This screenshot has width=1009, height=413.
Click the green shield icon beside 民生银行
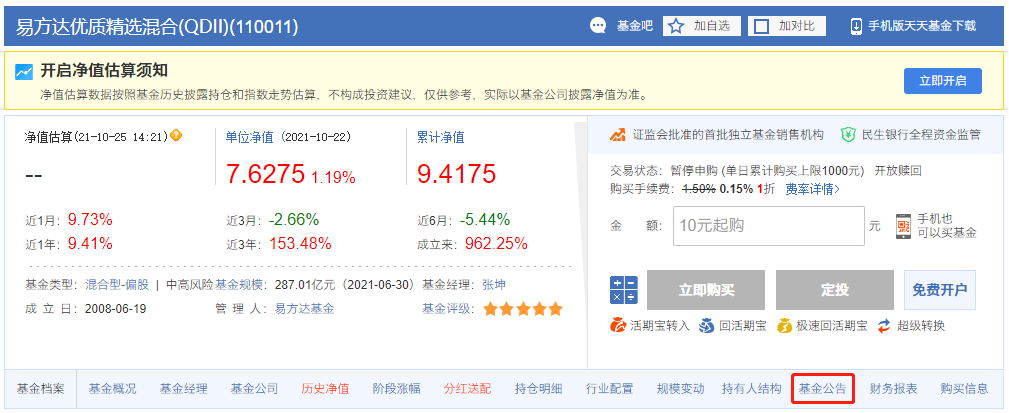(848, 135)
